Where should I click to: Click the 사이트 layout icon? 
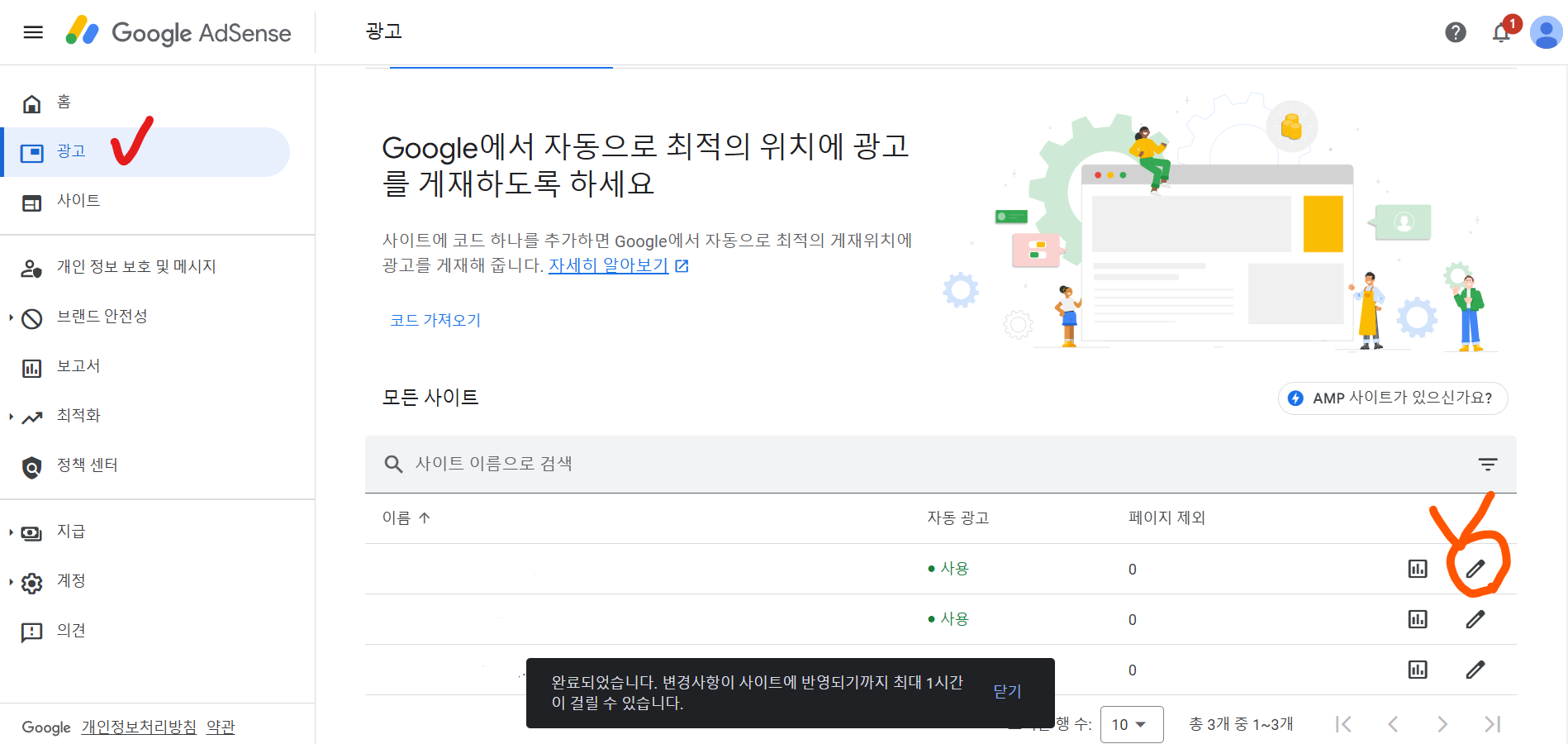pos(31,203)
